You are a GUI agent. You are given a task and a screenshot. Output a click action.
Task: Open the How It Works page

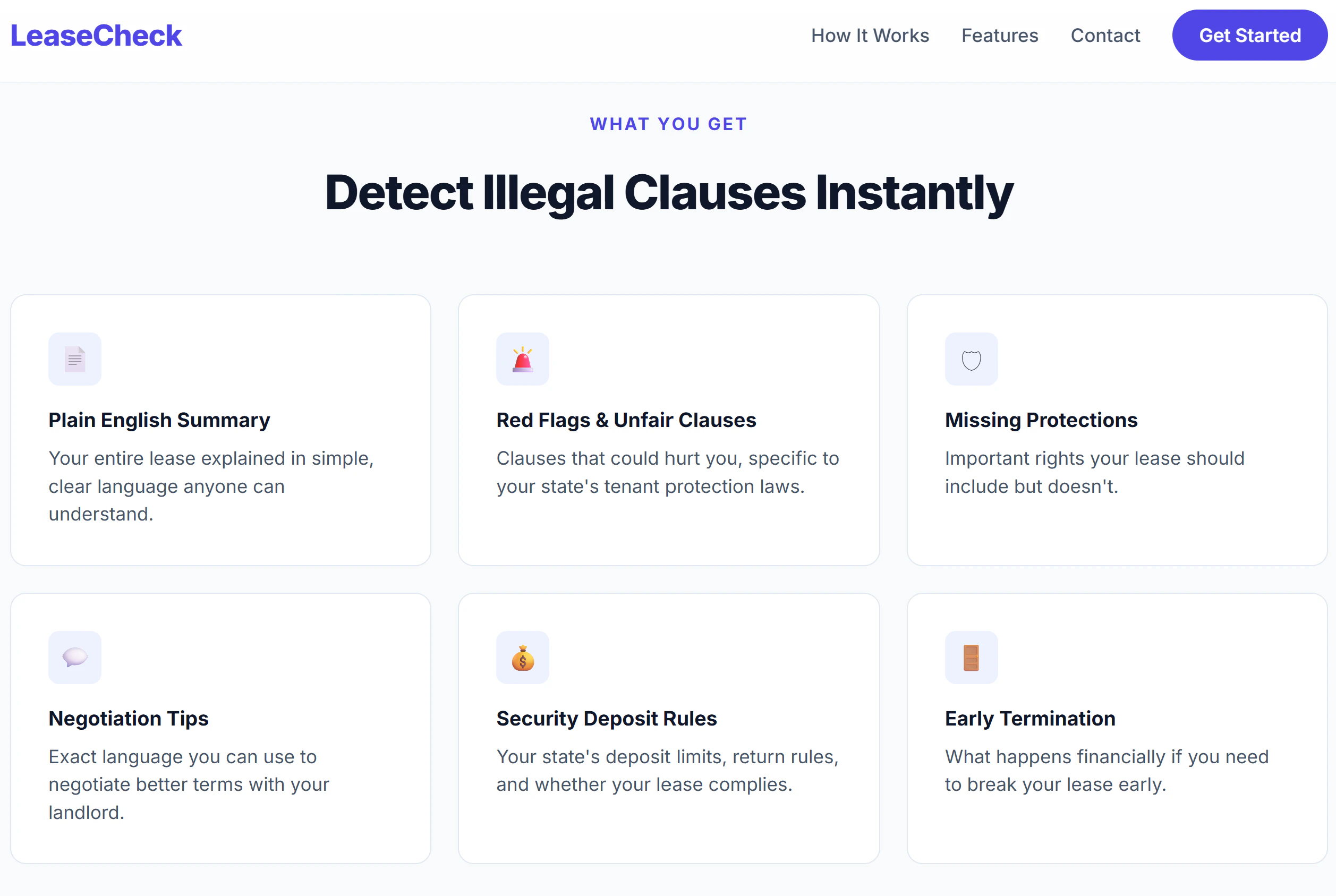point(870,36)
